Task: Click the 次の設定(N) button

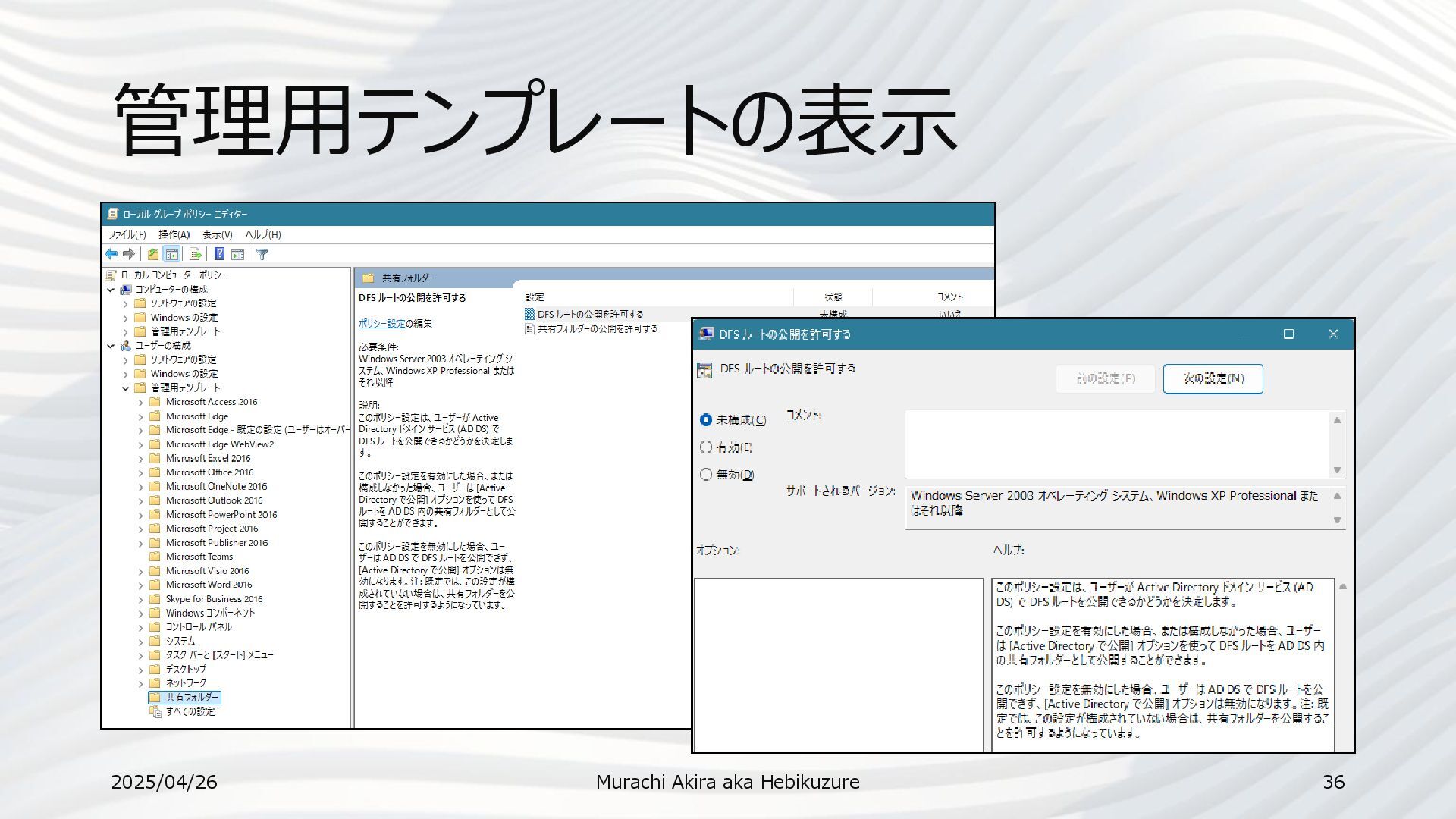Action: 1213,378
